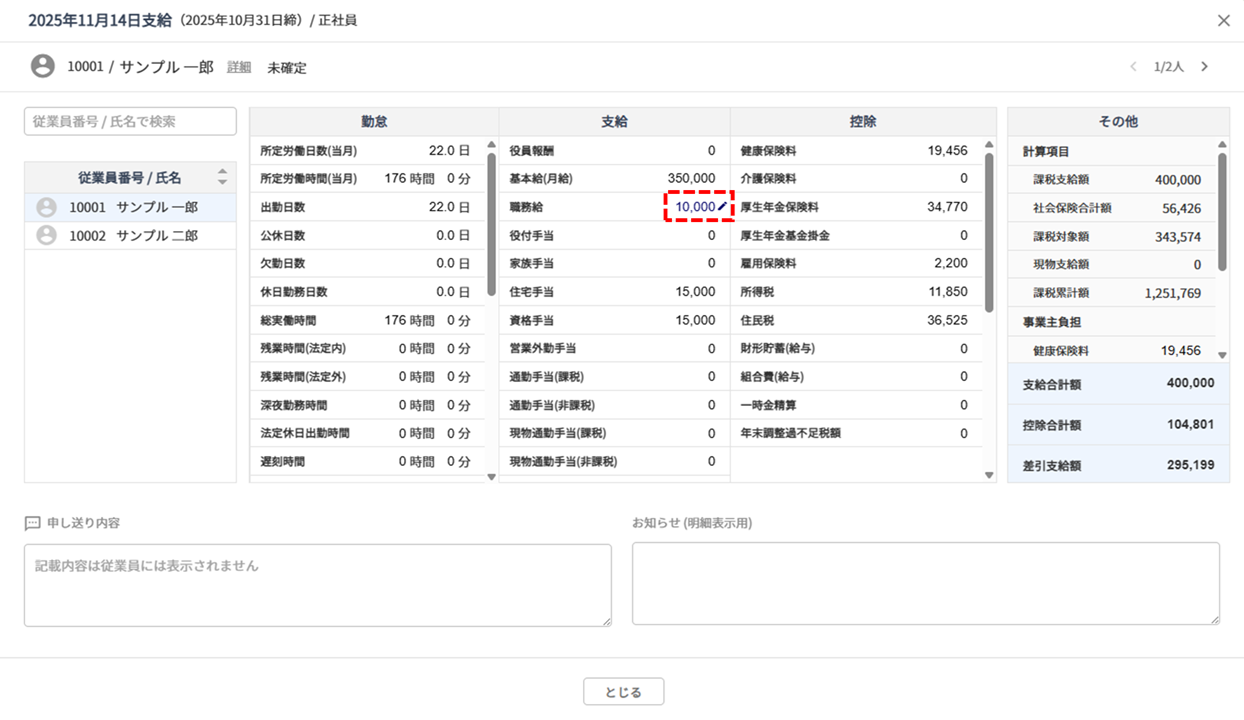Focus the 従業員番号 / 氏名で検索 search field
This screenshot has width=1244, height=720.
coord(130,121)
